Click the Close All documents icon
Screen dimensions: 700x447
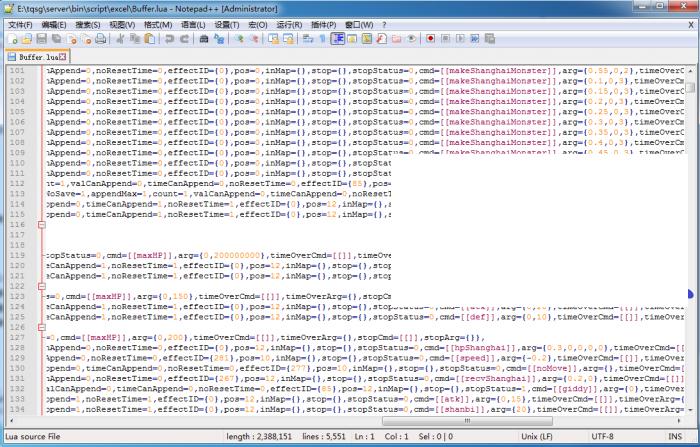[x=86, y=39]
